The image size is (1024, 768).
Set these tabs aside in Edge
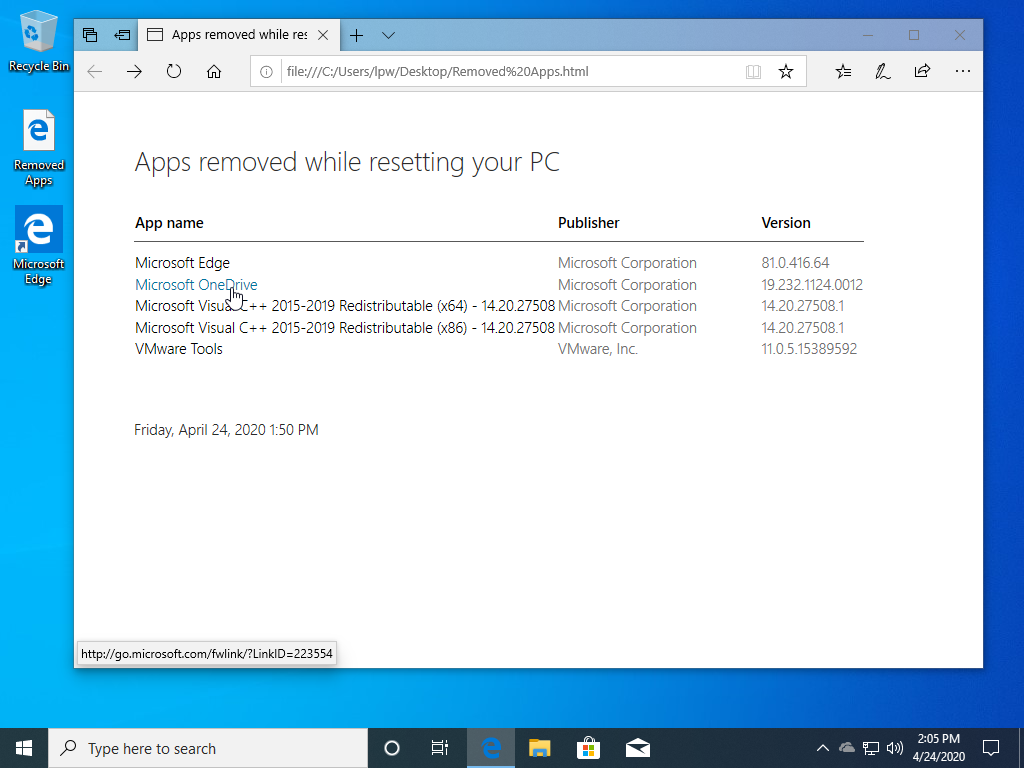(x=122, y=35)
